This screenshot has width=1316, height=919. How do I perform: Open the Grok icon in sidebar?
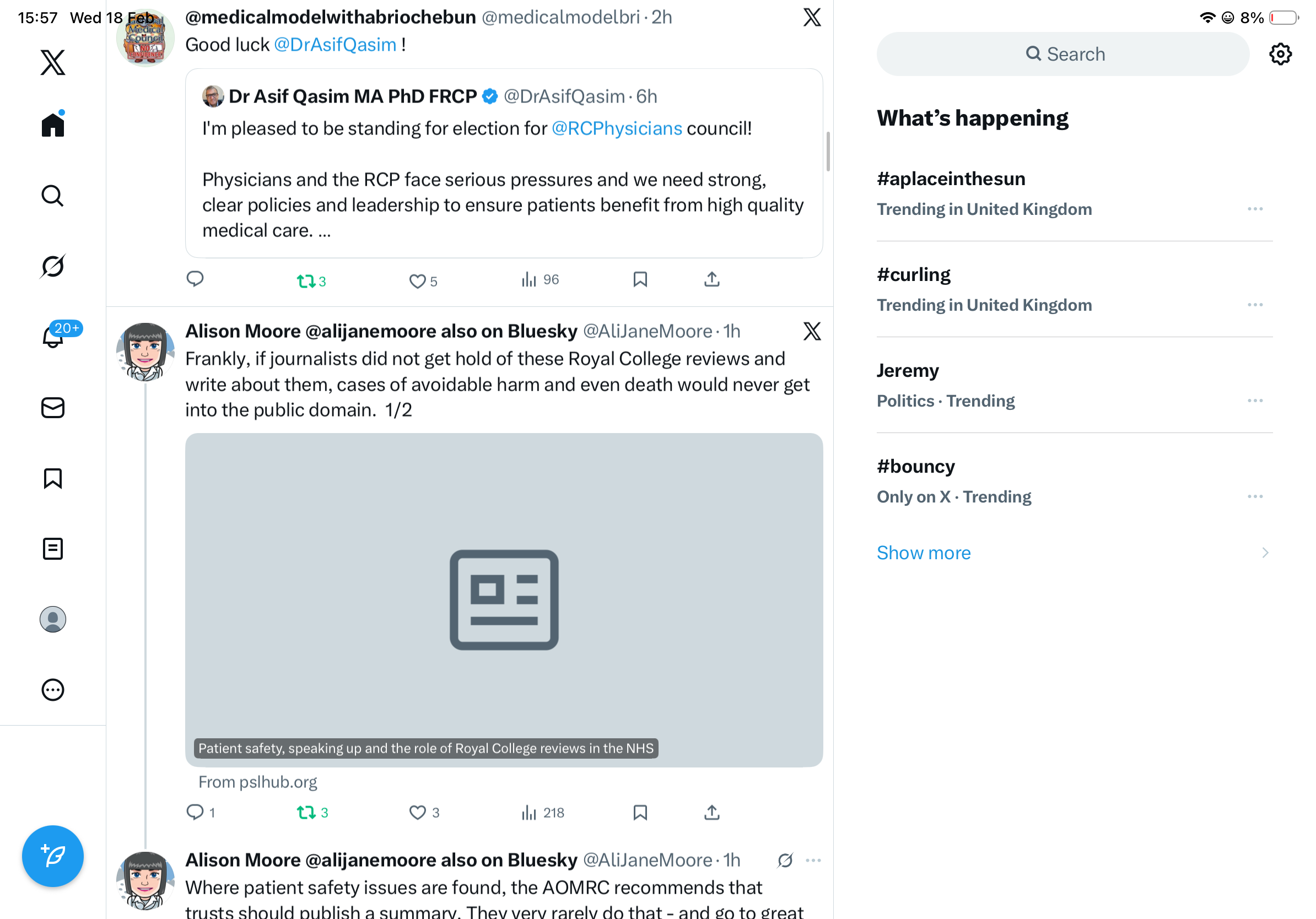pos(53,266)
